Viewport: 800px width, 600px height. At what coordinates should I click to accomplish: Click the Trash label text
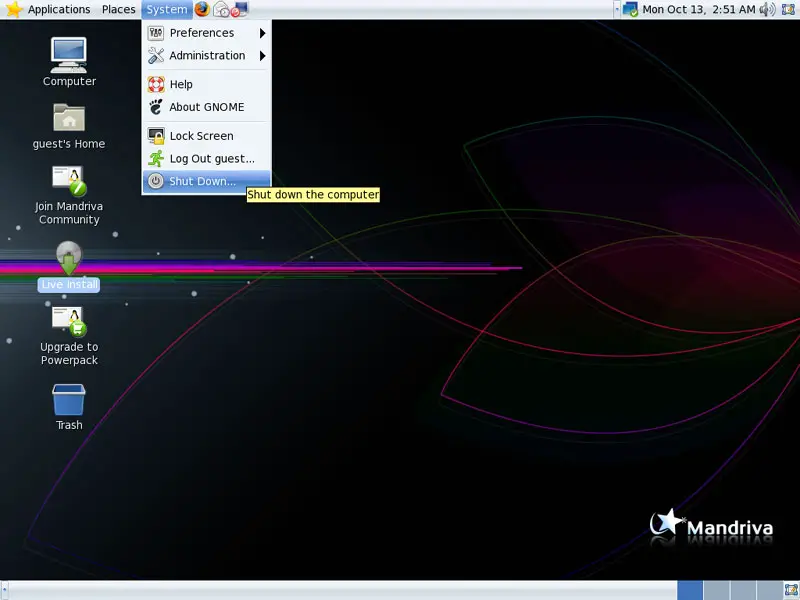point(69,425)
